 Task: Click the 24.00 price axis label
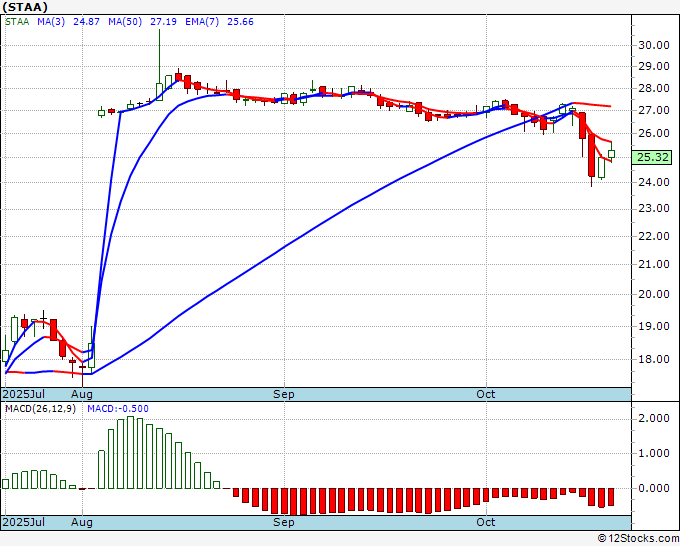click(654, 183)
